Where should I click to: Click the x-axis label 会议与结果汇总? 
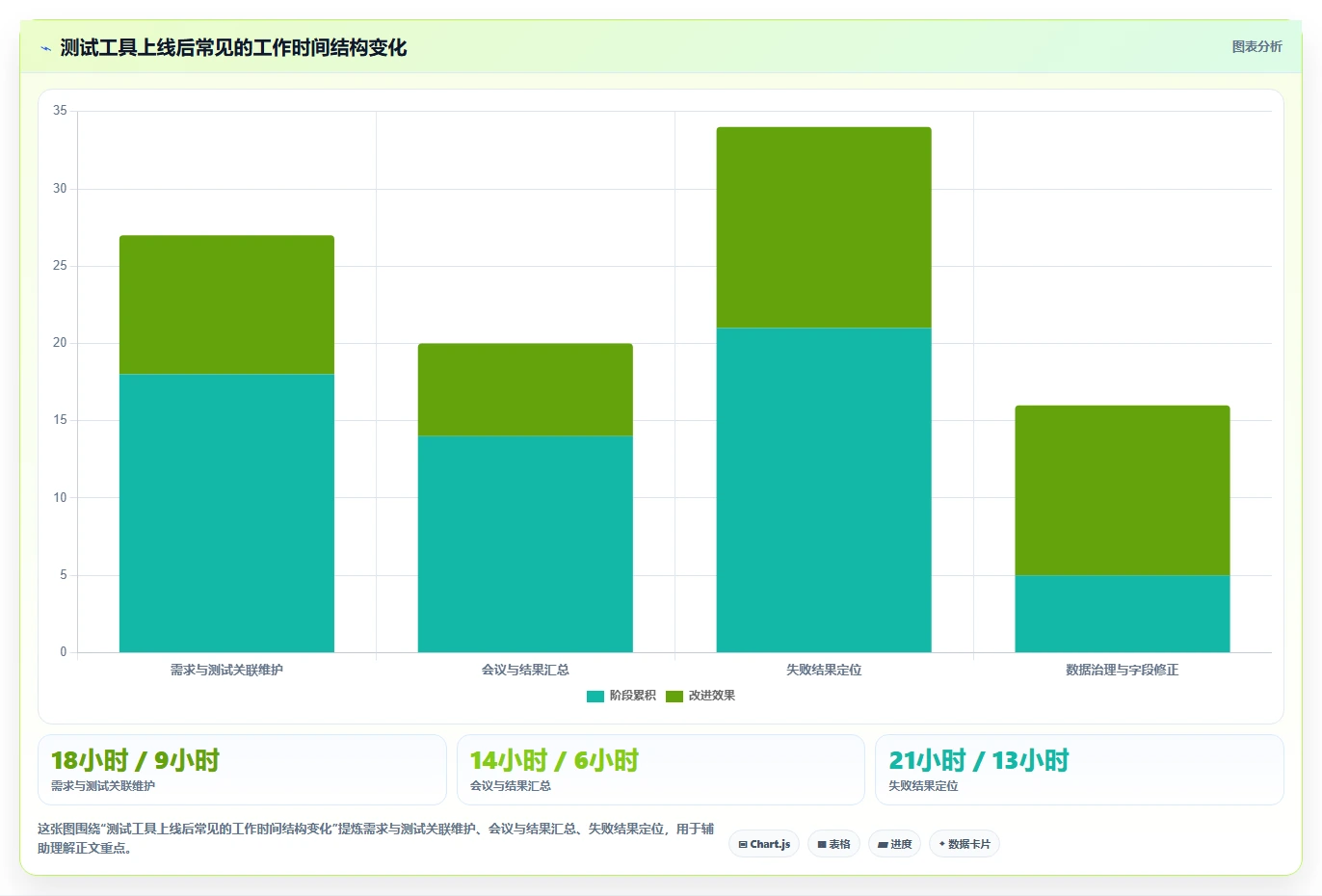click(x=525, y=670)
